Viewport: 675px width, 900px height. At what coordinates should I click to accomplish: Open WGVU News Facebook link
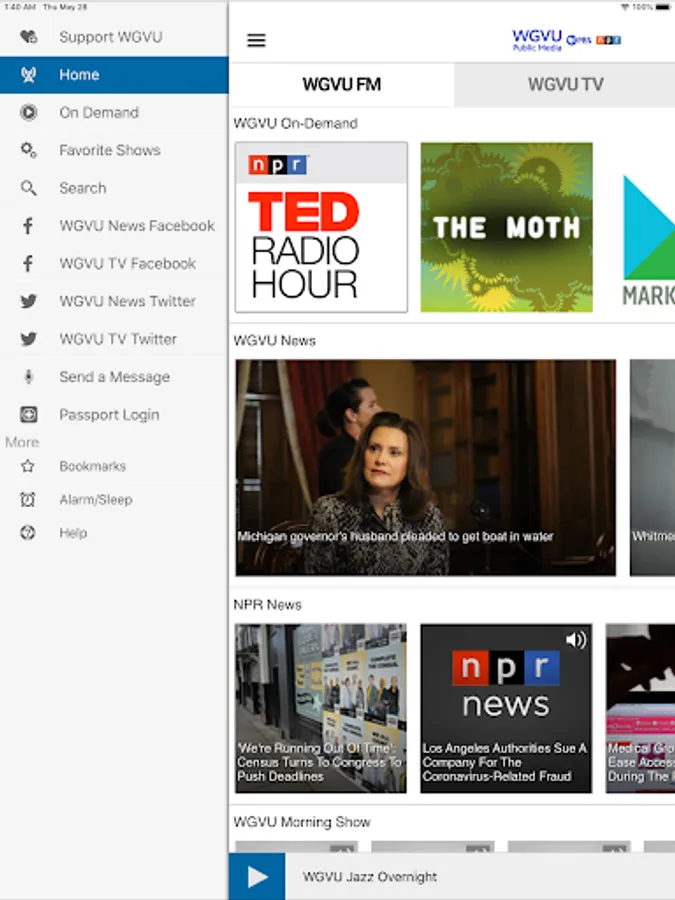point(114,226)
